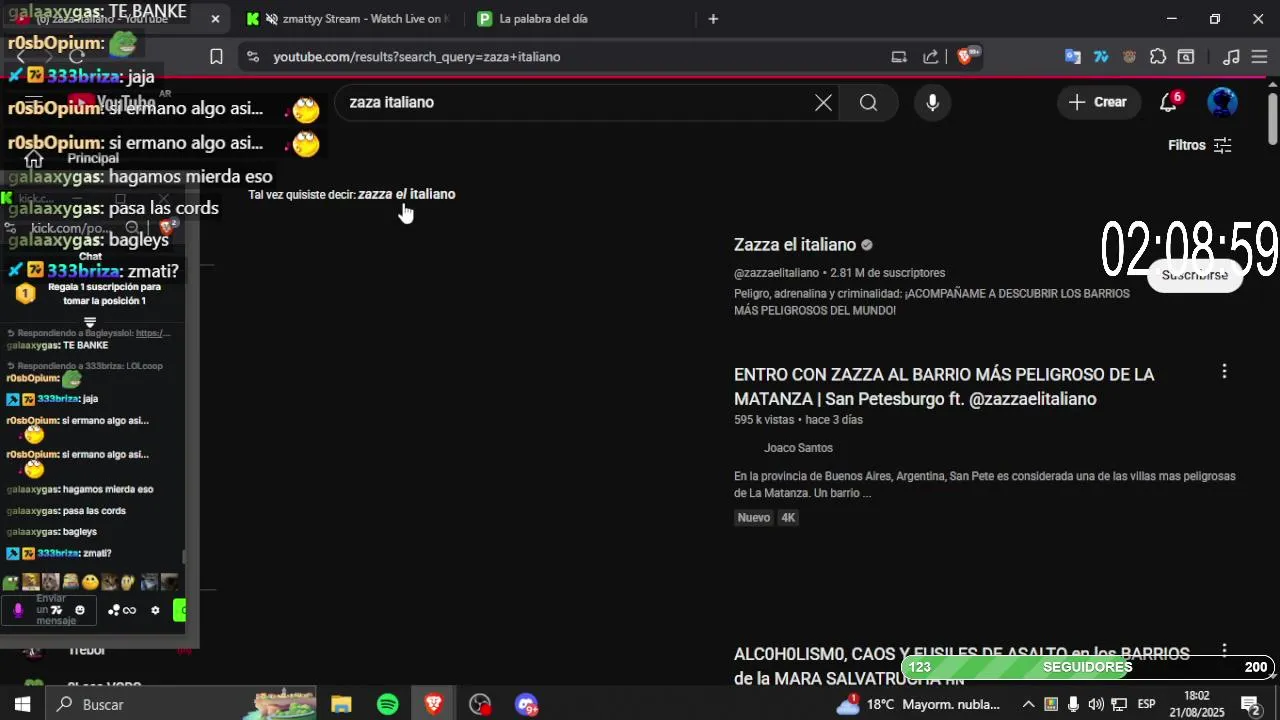Open Google Translate extension icon

click(x=1073, y=57)
